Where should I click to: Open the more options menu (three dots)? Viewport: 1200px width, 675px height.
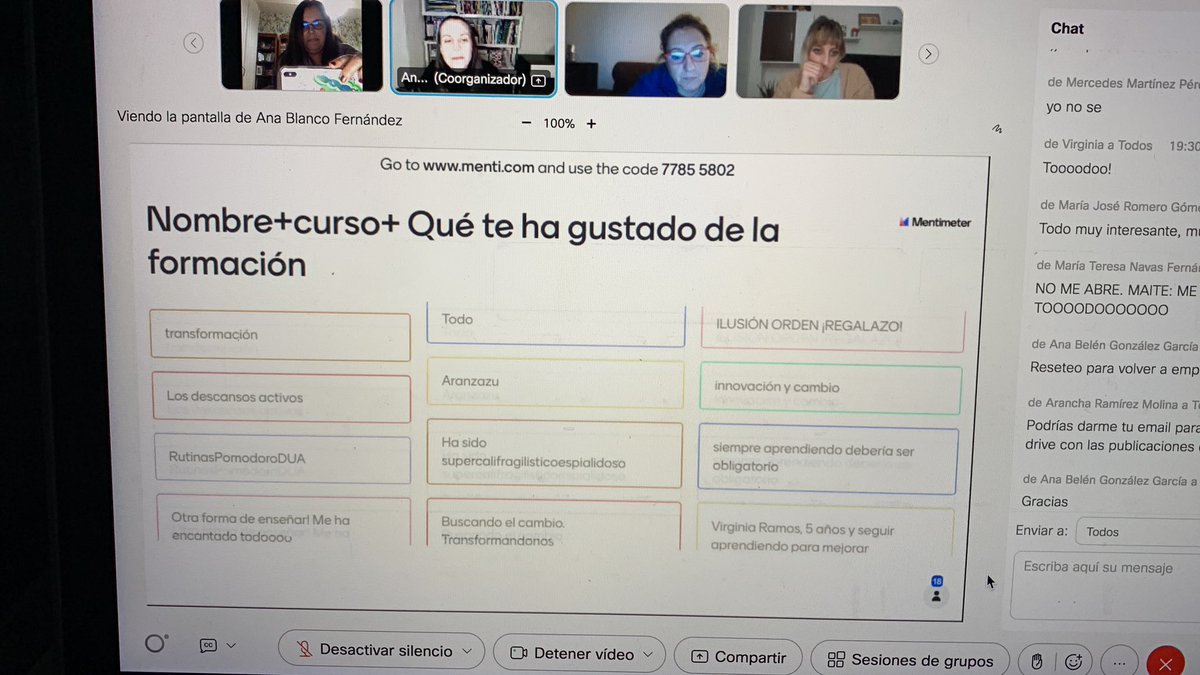[x=1119, y=661]
